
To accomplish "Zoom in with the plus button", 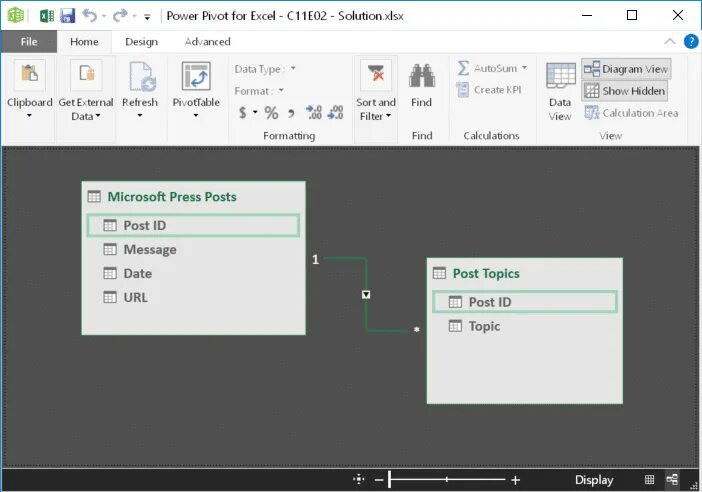I will (x=515, y=480).
